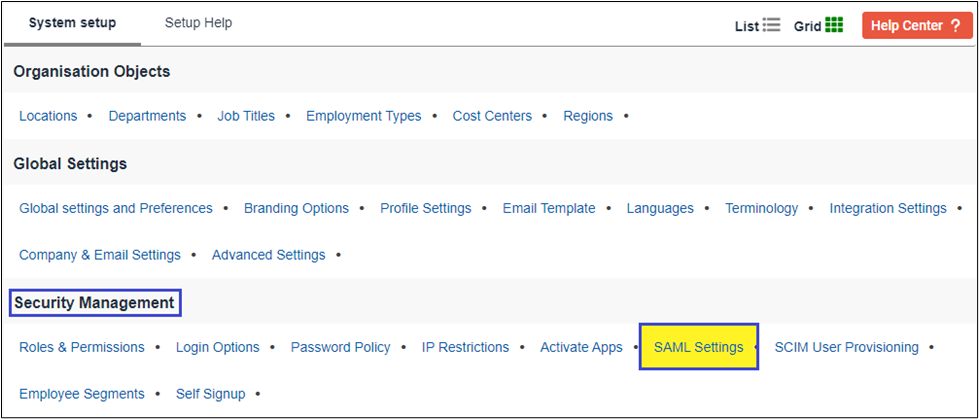Viewport: 979px width, 419px height.
Task: Open Password Policy
Action: [x=340, y=348]
